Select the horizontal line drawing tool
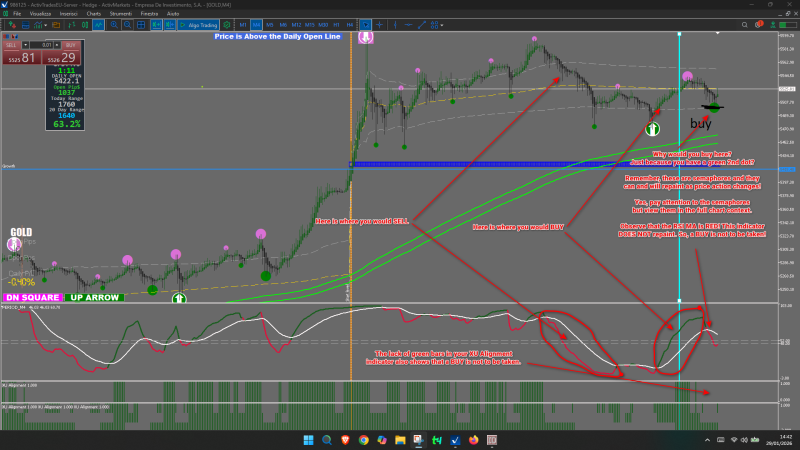 pyautogui.click(x=408, y=25)
